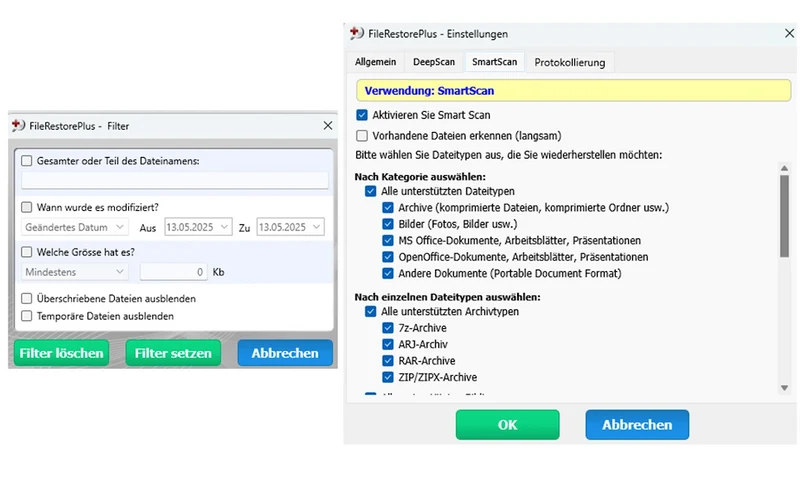Image resolution: width=800 pixels, height=479 pixels.
Task: Confirm settings with the OK button
Action: [x=507, y=424]
